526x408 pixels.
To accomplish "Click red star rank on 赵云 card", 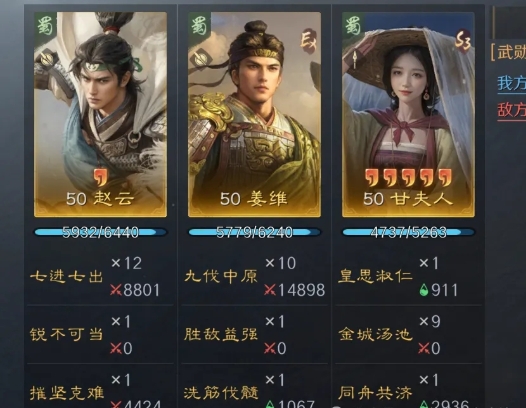I will 100,177.
